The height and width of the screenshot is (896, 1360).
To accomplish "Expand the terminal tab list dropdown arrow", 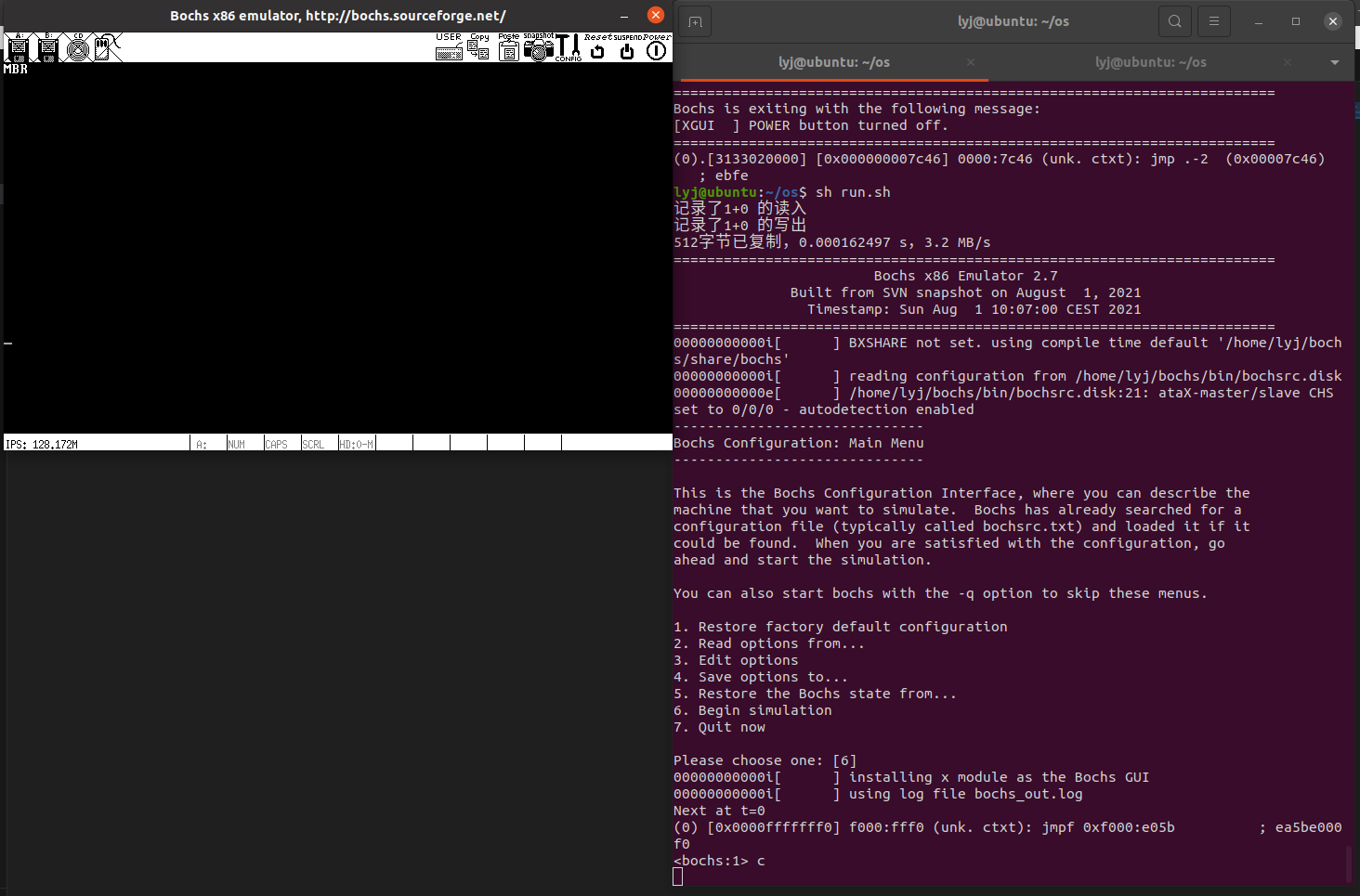I will tap(1335, 62).
